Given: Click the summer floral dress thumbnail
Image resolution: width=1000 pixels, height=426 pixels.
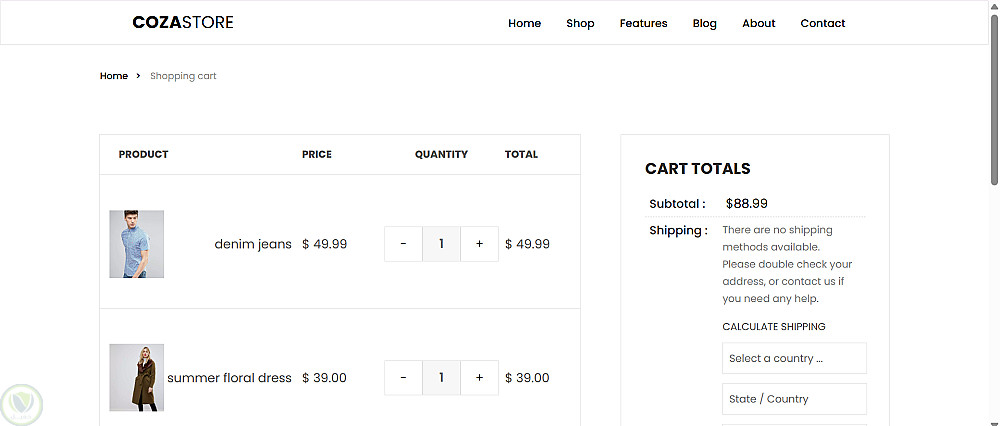Looking at the screenshot, I should coord(136,378).
